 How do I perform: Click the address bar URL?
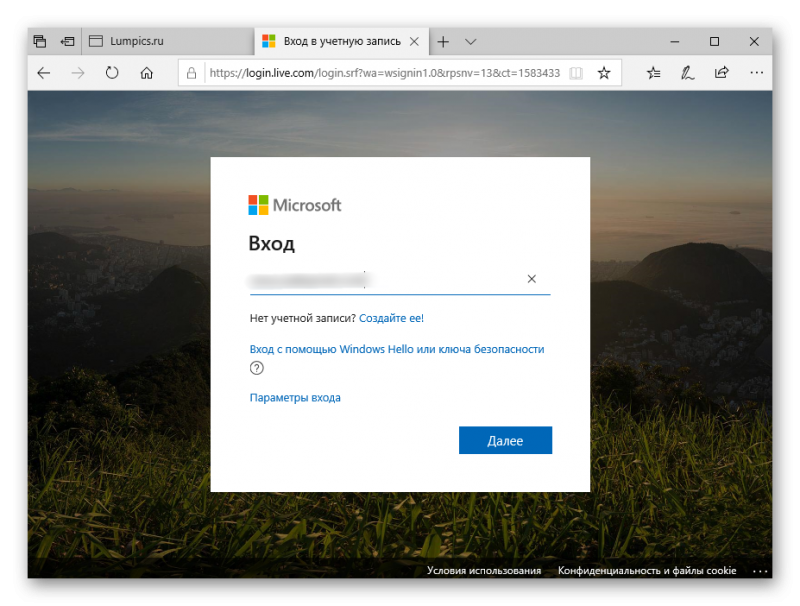tap(385, 73)
